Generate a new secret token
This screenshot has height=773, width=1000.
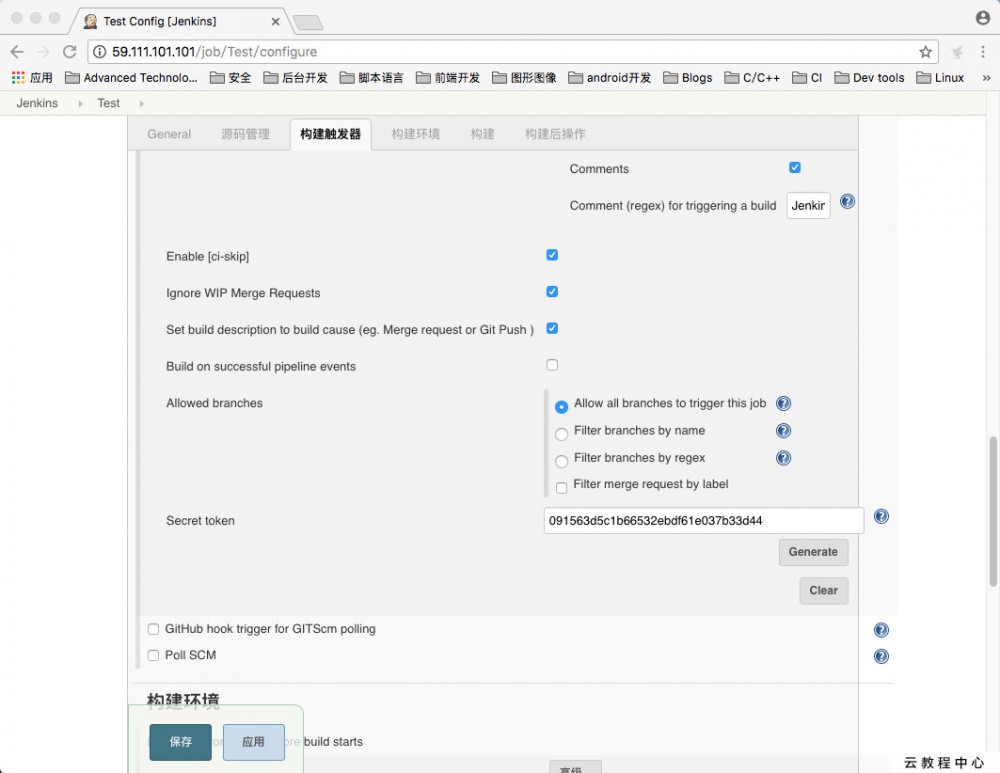[813, 551]
